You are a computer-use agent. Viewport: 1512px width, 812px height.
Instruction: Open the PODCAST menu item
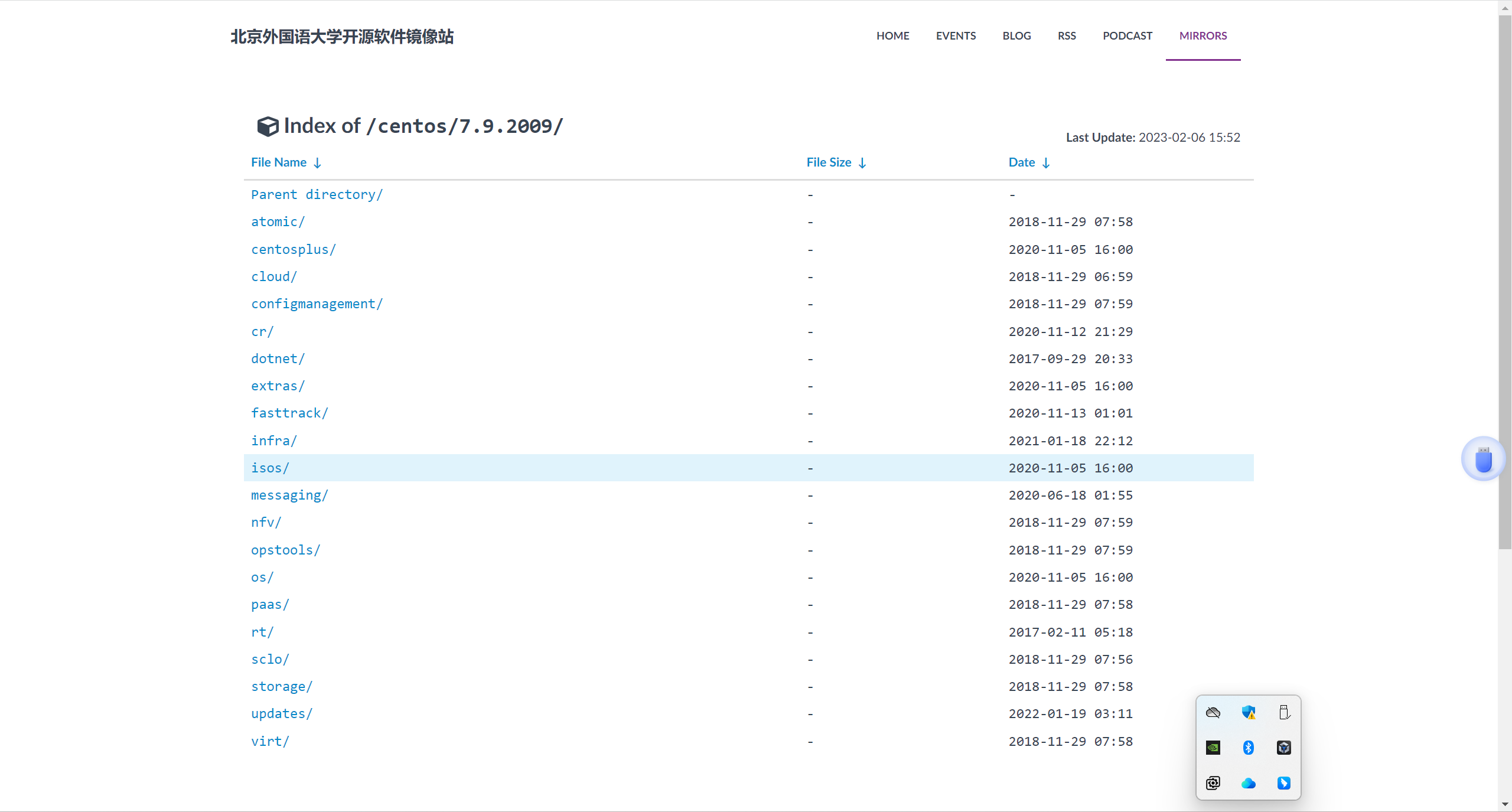coord(1128,35)
